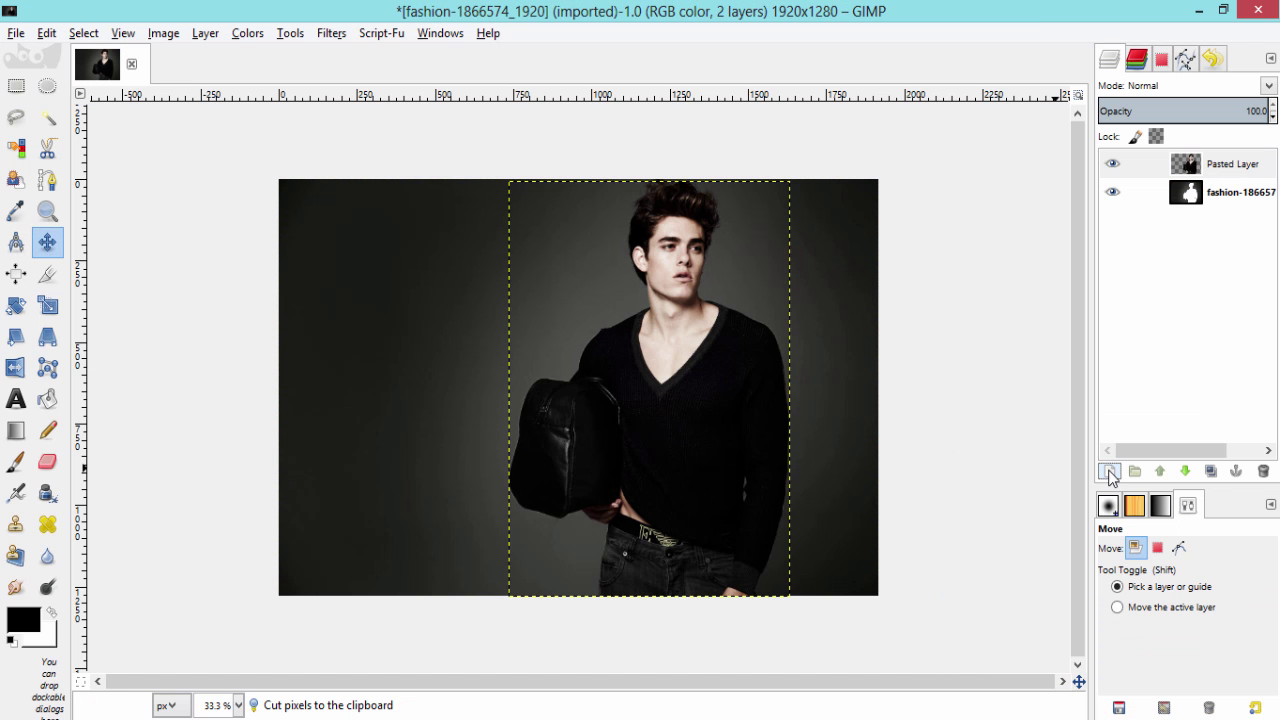
Task: Select the Foreground Select tool
Action: [16, 180]
